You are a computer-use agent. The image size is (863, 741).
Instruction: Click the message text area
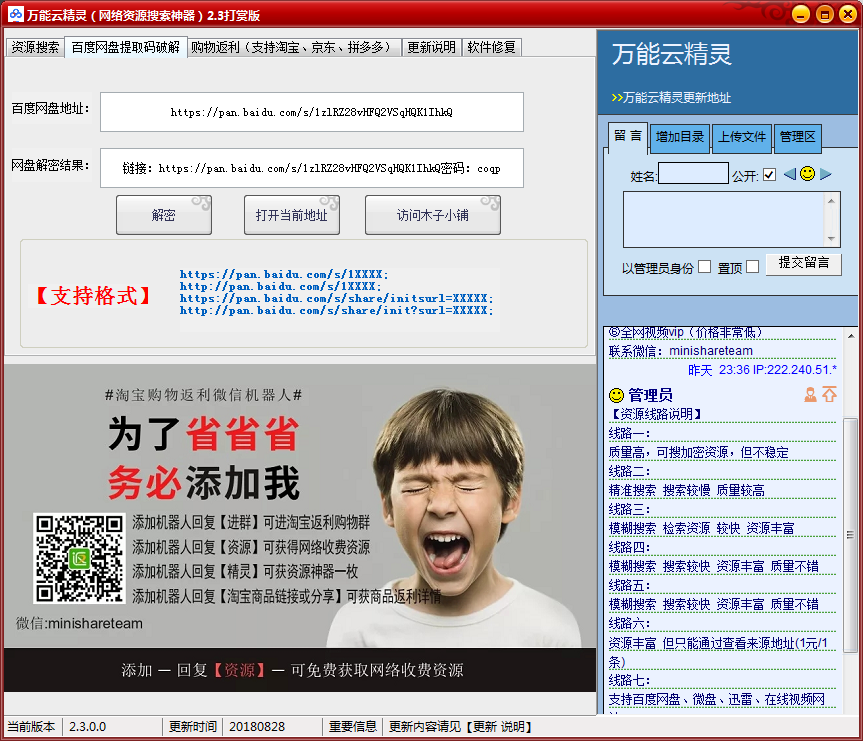724,220
